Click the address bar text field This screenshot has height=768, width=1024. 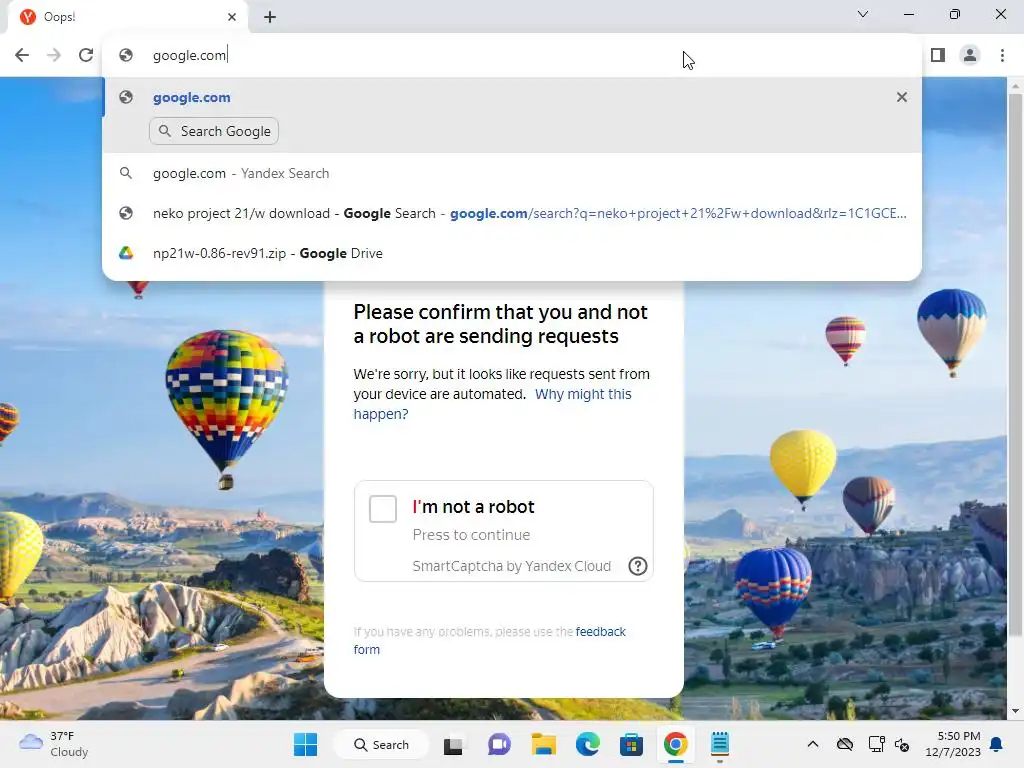point(512,55)
